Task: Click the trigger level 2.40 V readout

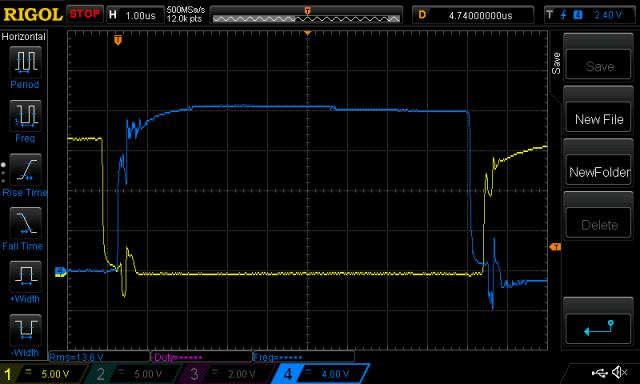Action: point(590,15)
